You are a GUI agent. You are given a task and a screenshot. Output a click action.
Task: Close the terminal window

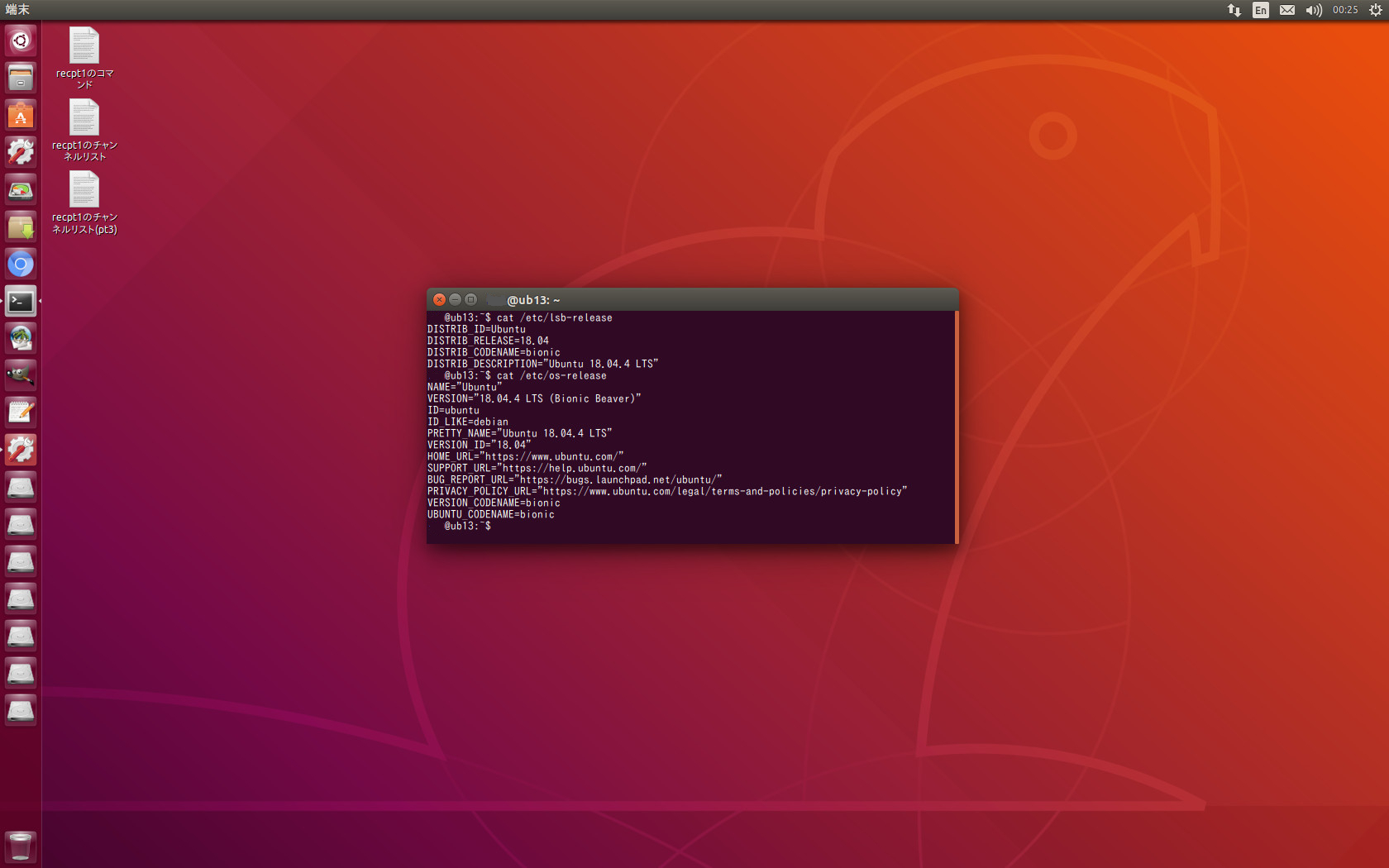[440, 299]
